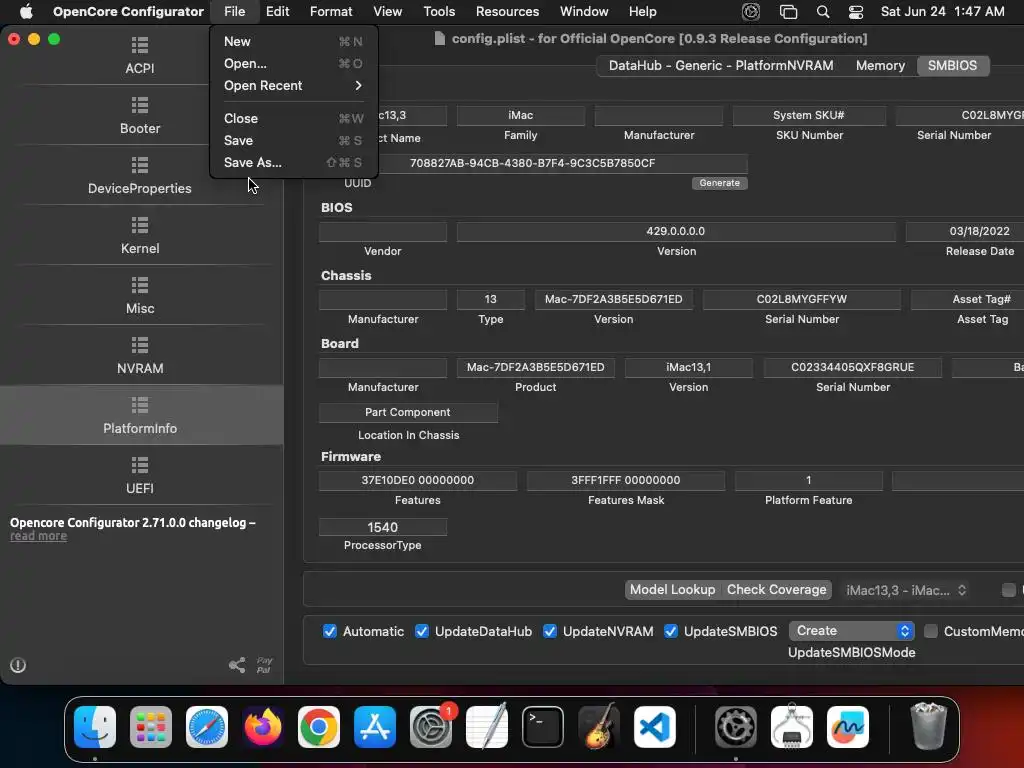Select the PlatformInfo sidebar section

tap(140, 415)
